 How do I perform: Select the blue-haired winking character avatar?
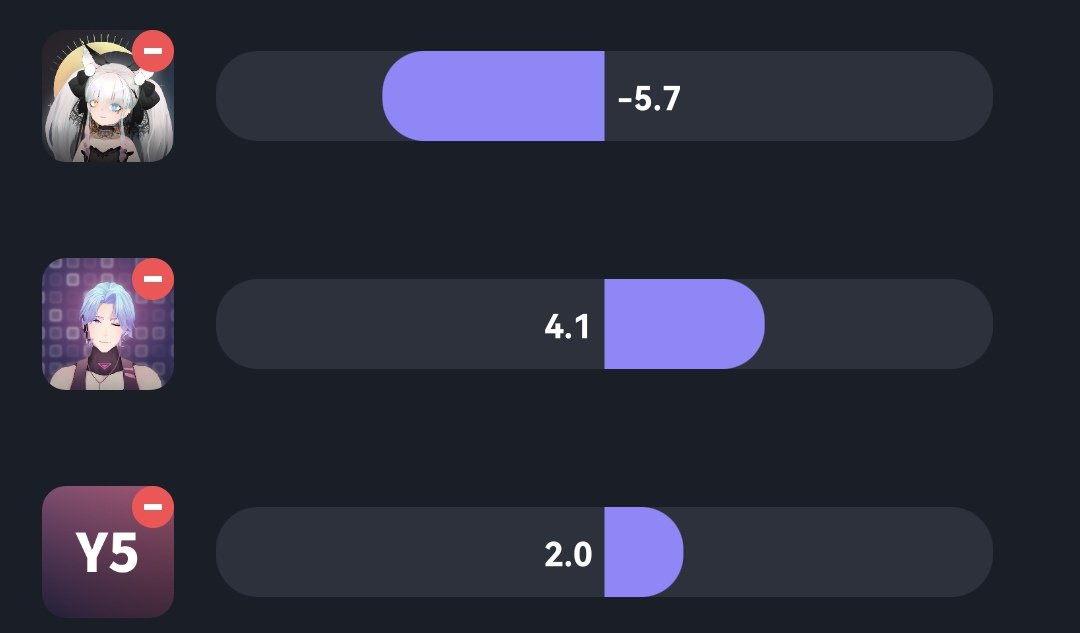coord(107,324)
